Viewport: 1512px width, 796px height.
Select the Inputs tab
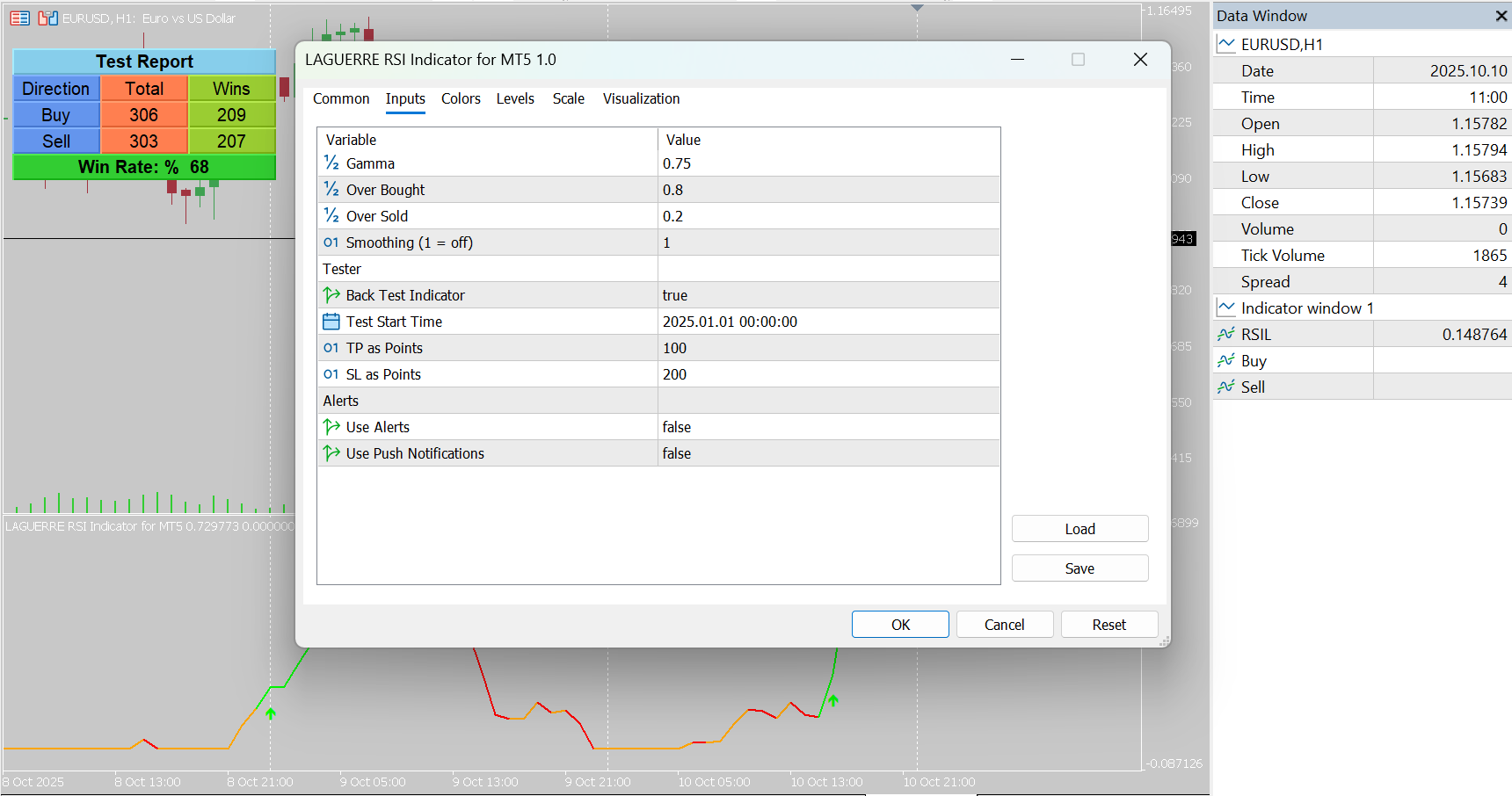pyautogui.click(x=405, y=98)
